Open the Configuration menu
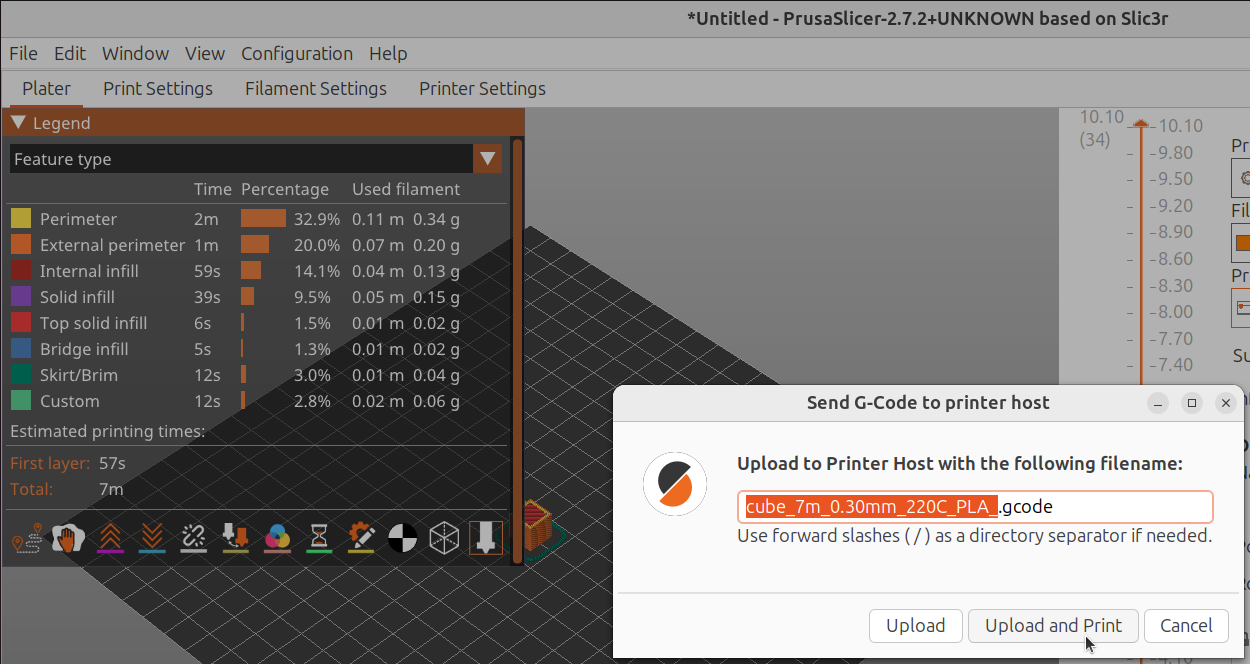1250x664 pixels. tap(297, 53)
